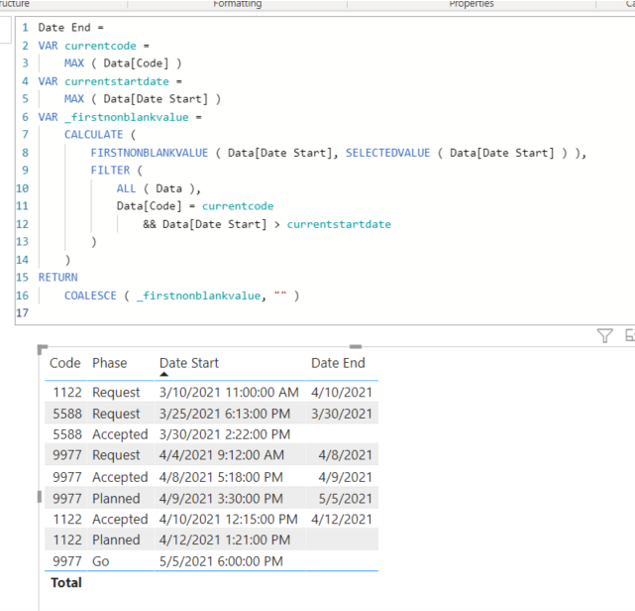Click the 'VAR currentcode' line in formula

94,46
